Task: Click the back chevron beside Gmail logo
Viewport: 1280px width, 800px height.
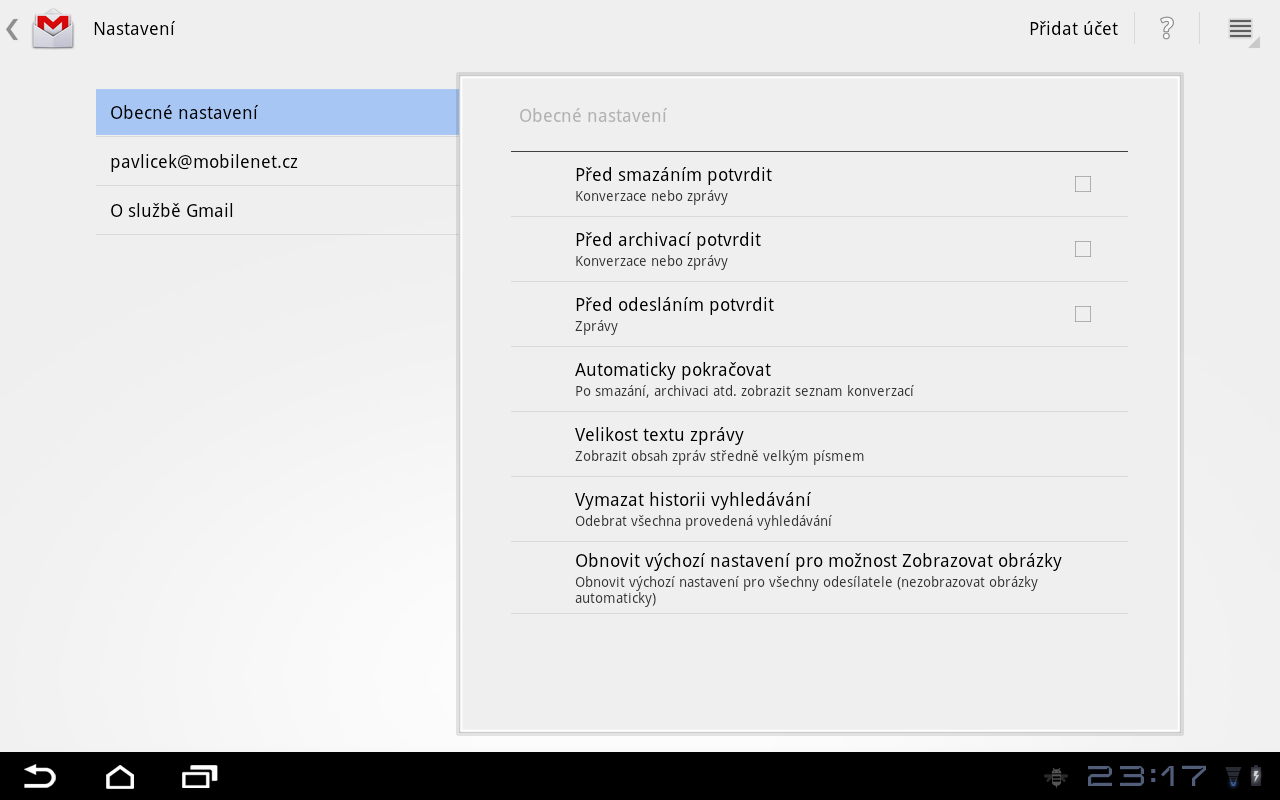Action: click(x=12, y=29)
